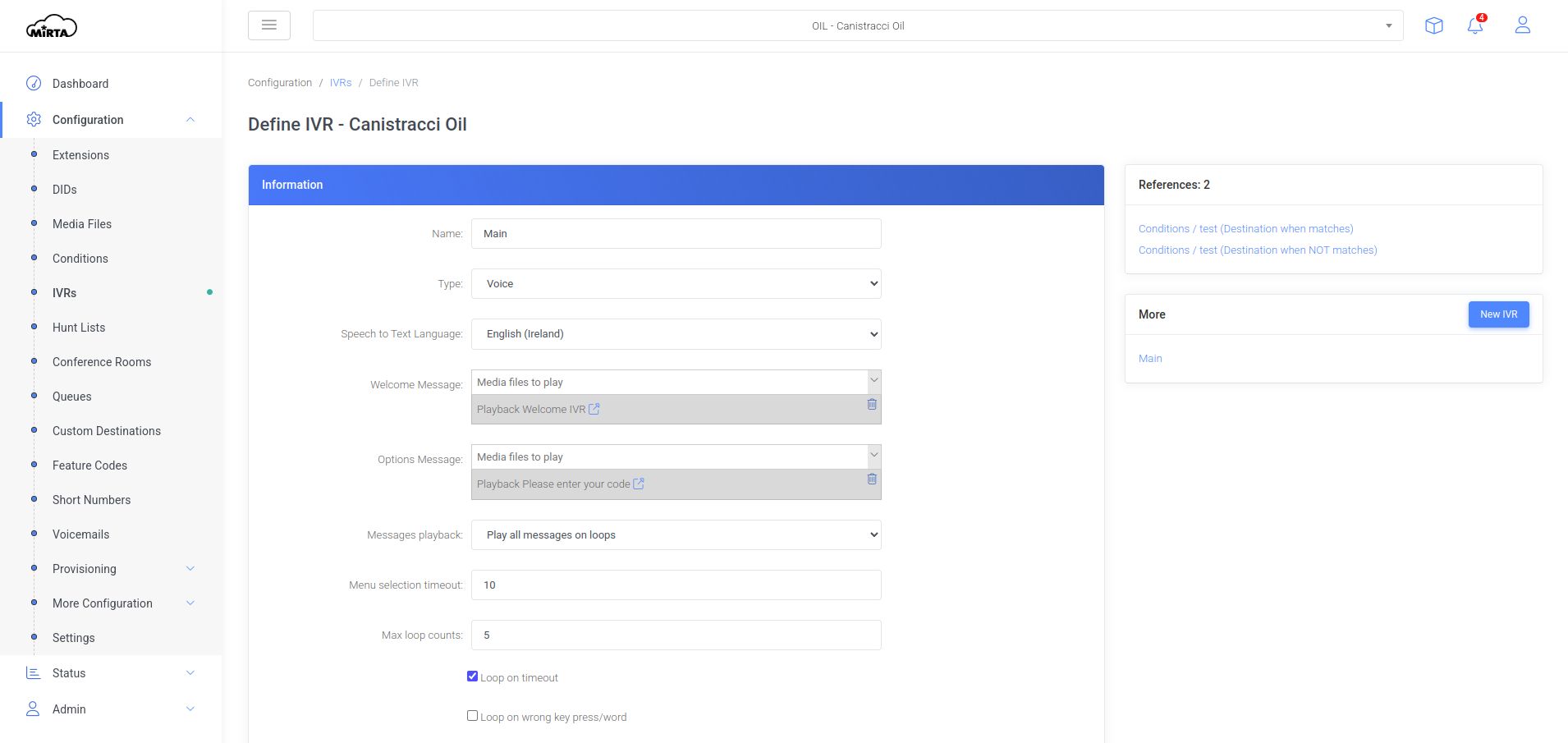The height and width of the screenshot is (743, 1568).
Task: Click the Dashboard gauge icon
Action: point(34,83)
